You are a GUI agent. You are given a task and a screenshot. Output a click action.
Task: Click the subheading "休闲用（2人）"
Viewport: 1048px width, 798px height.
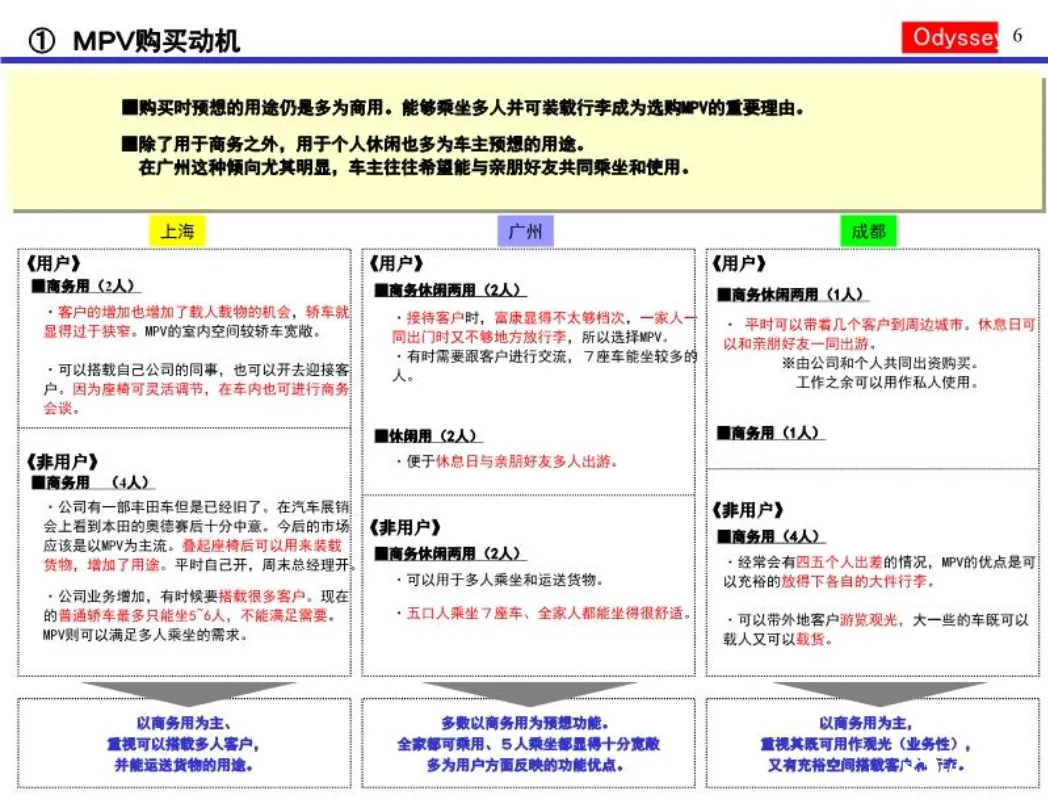428,436
